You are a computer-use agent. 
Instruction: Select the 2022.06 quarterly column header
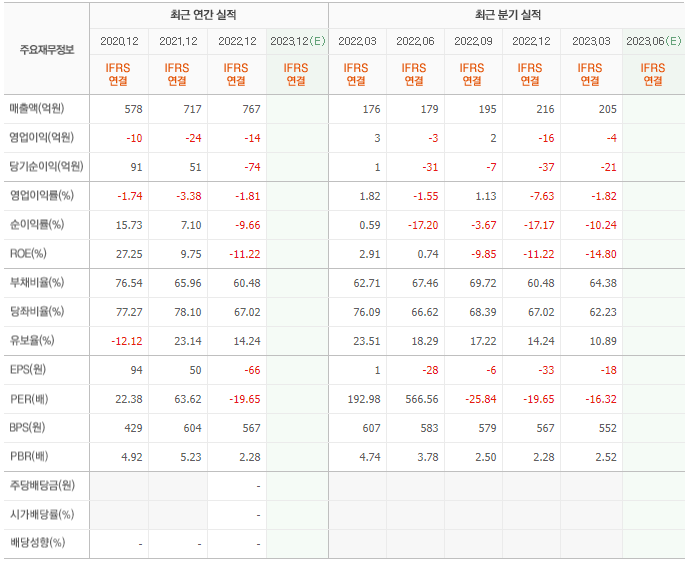click(415, 41)
